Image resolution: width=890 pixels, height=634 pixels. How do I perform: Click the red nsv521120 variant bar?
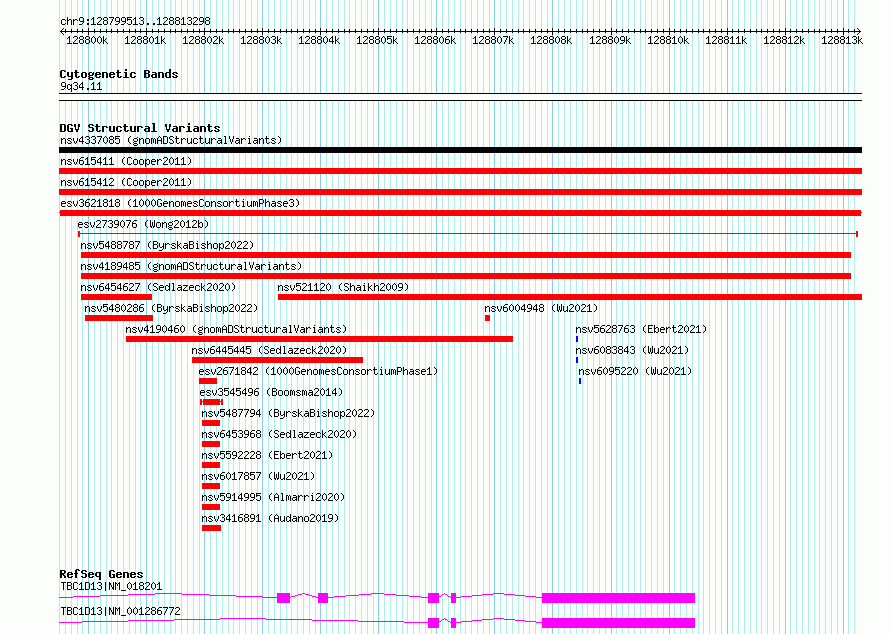click(570, 297)
